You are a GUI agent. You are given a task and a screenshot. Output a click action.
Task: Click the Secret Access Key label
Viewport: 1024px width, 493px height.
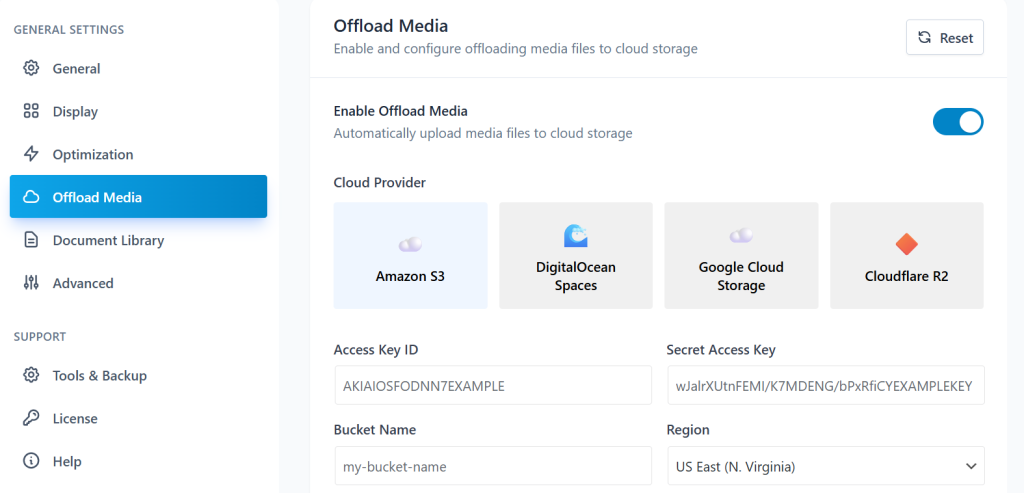tap(721, 349)
